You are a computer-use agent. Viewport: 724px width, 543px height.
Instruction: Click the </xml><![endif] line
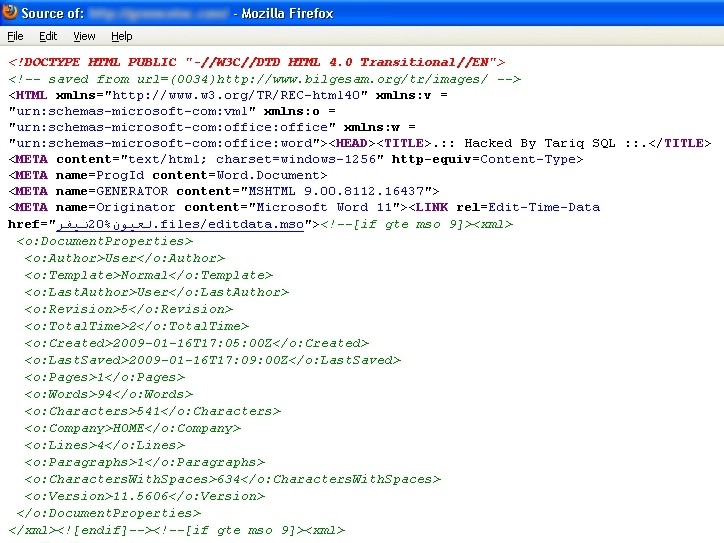[176, 531]
